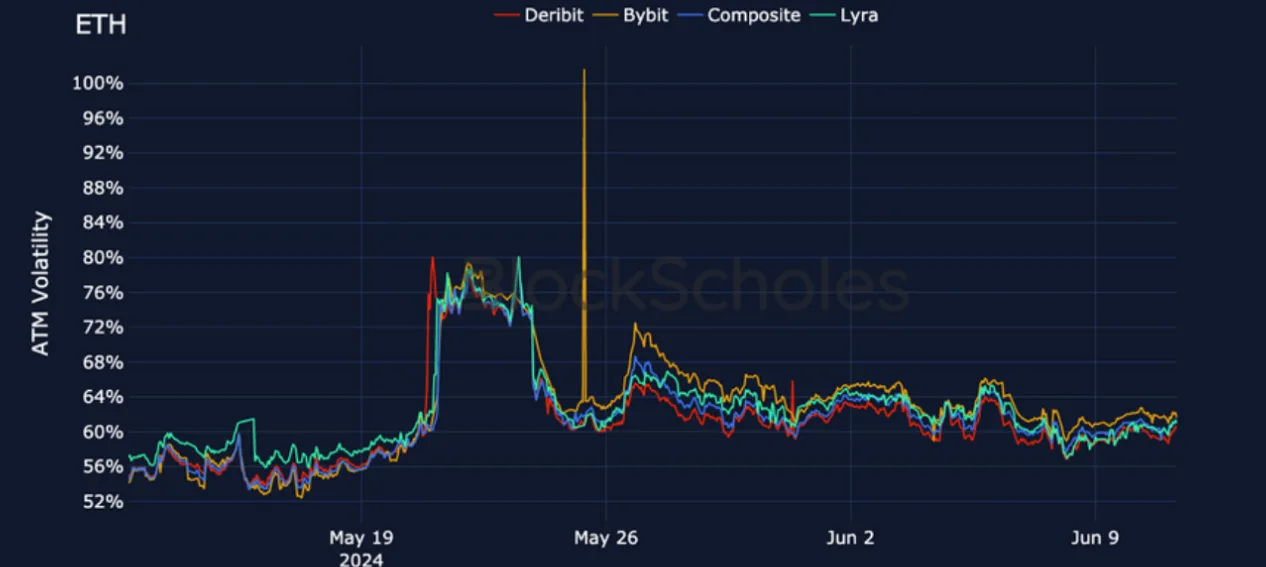Click the 72% y-axis tick label
The height and width of the screenshot is (567, 1266).
pos(102,327)
